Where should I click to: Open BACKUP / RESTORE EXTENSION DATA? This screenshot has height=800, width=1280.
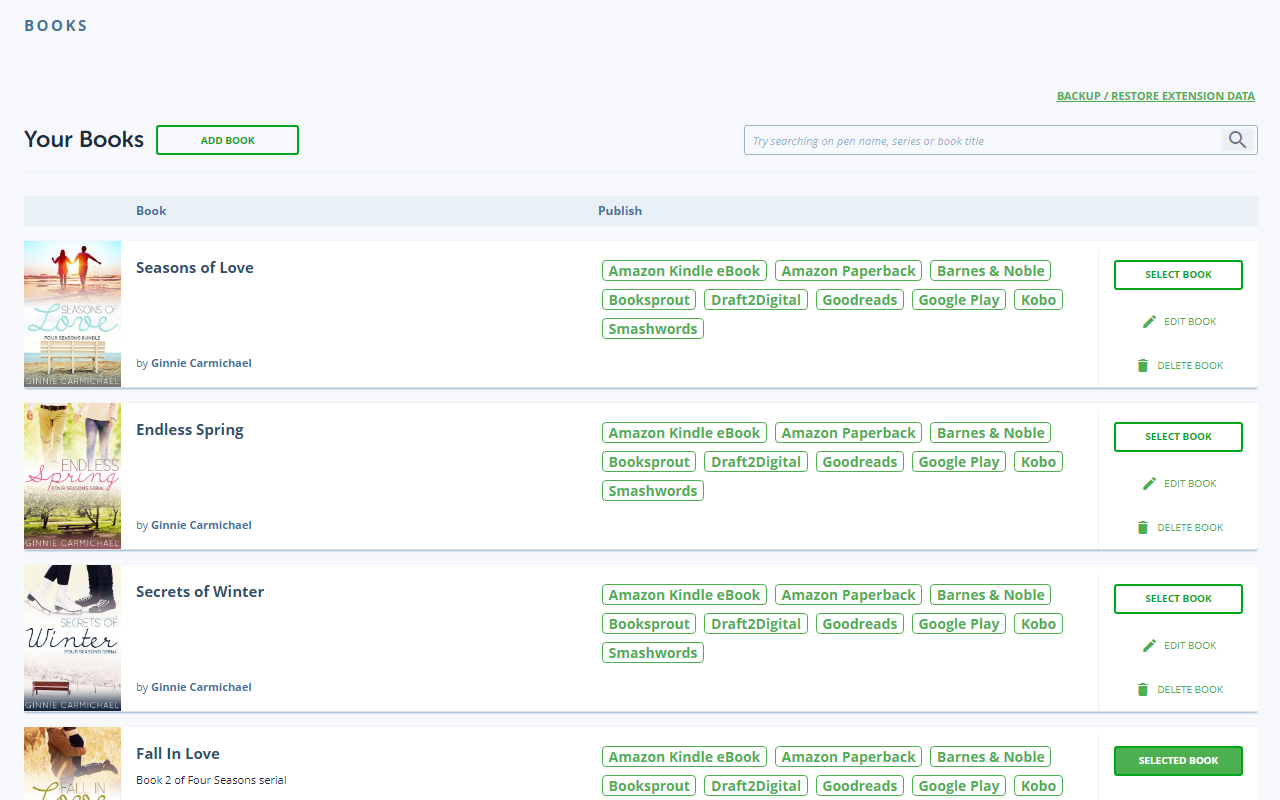[1155, 96]
